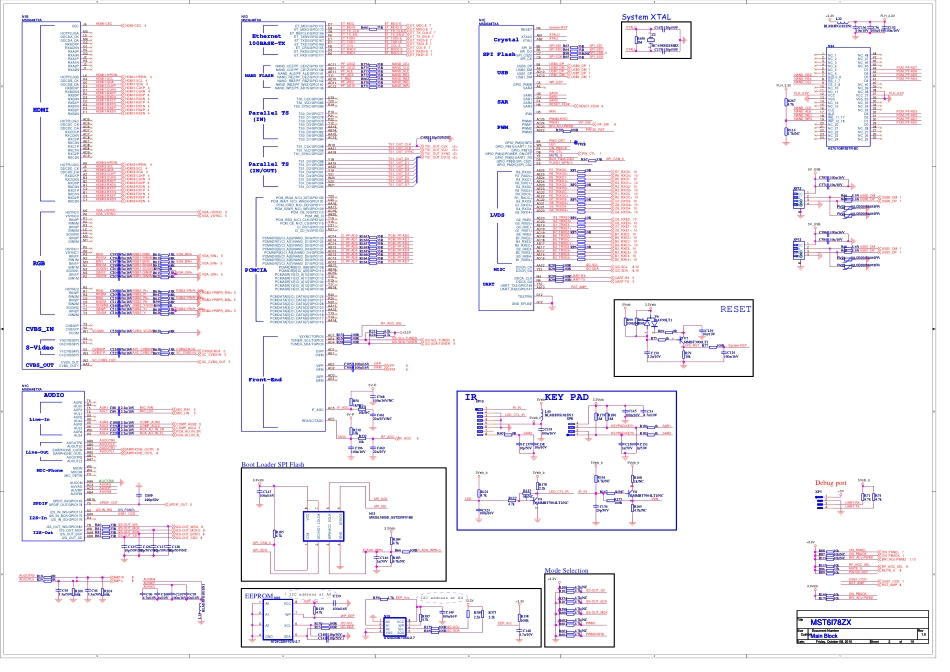The height and width of the screenshot is (672, 950).
Task: Select the EEPROM section title
Action: pyautogui.click(x=260, y=594)
